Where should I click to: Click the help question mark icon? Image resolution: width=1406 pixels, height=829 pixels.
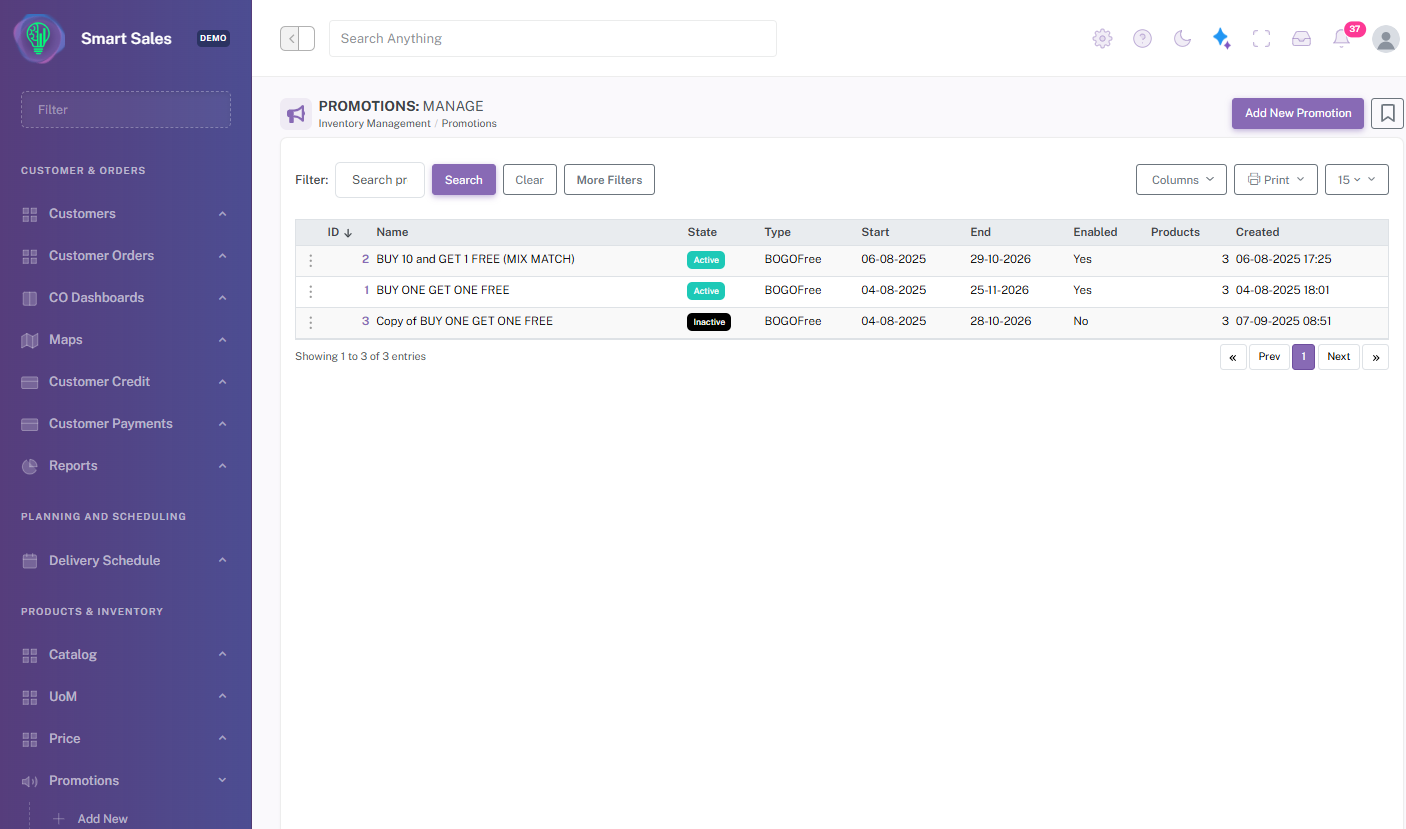pyautogui.click(x=1142, y=38)
